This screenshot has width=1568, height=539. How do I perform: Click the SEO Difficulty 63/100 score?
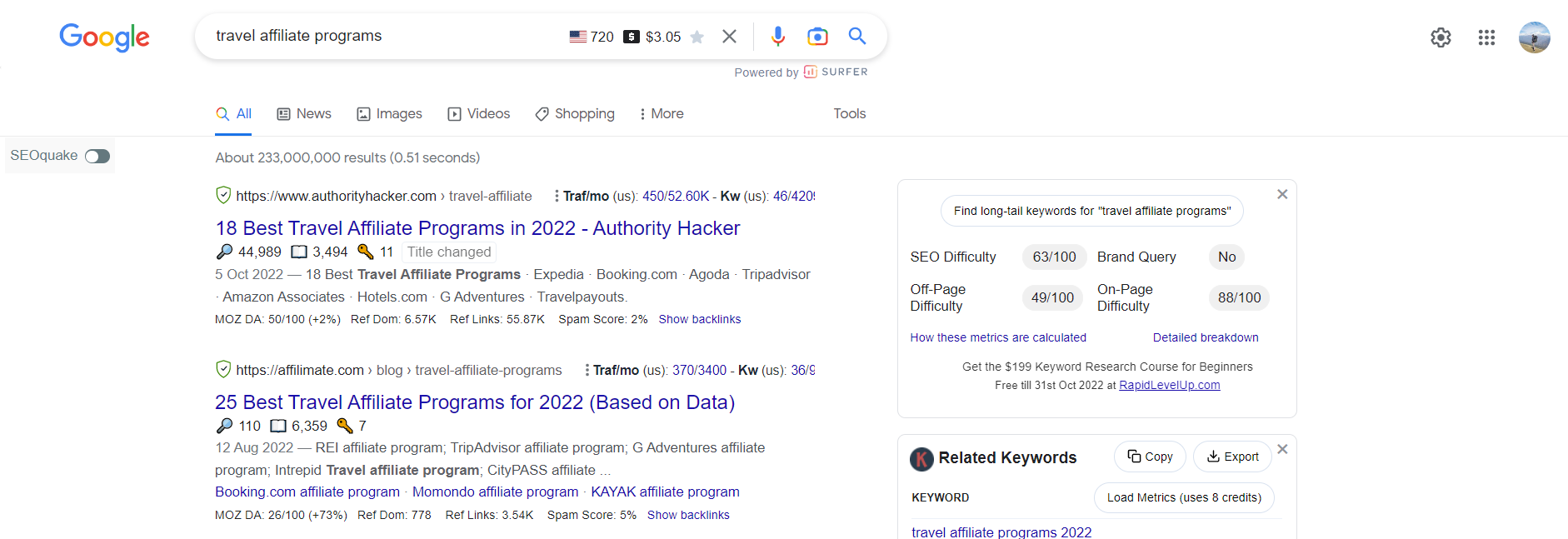[1054, 257]
